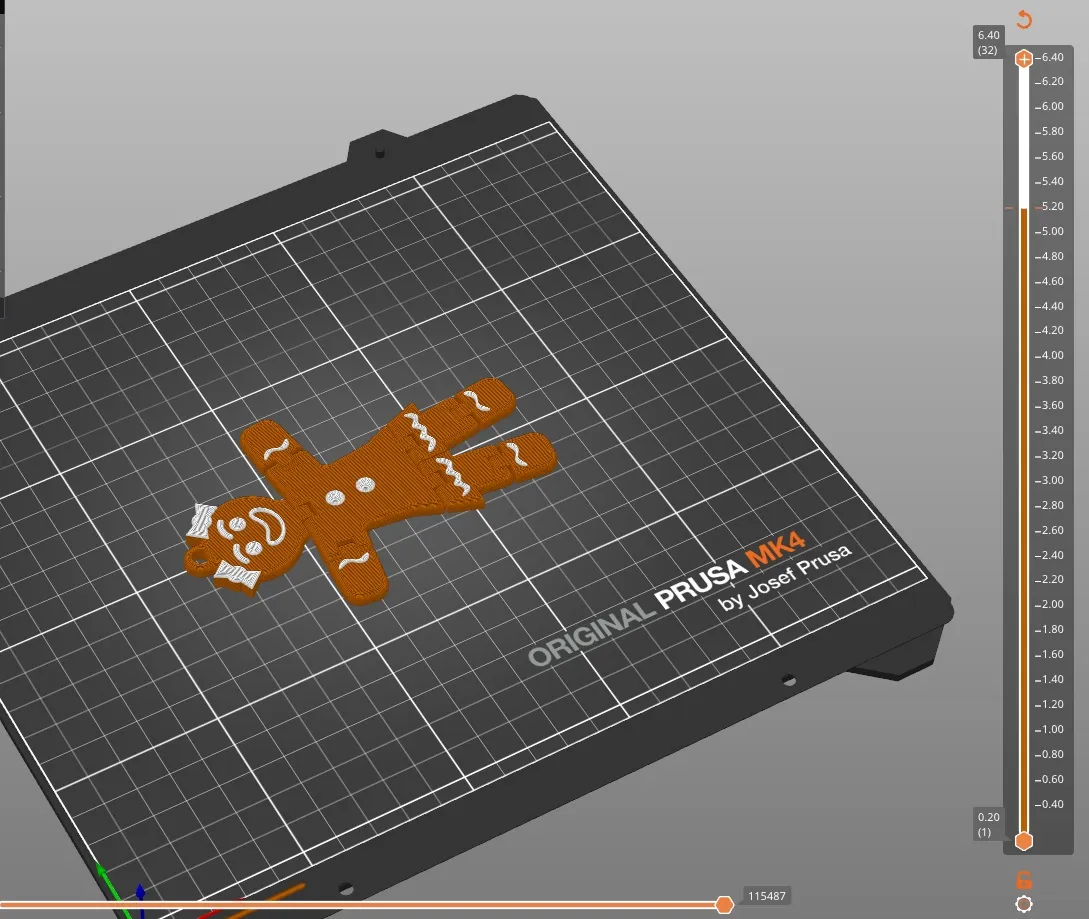Click the blue axis arrow near the plate corner
Viewport: 1089px width, 919px height.
[141, 890]
